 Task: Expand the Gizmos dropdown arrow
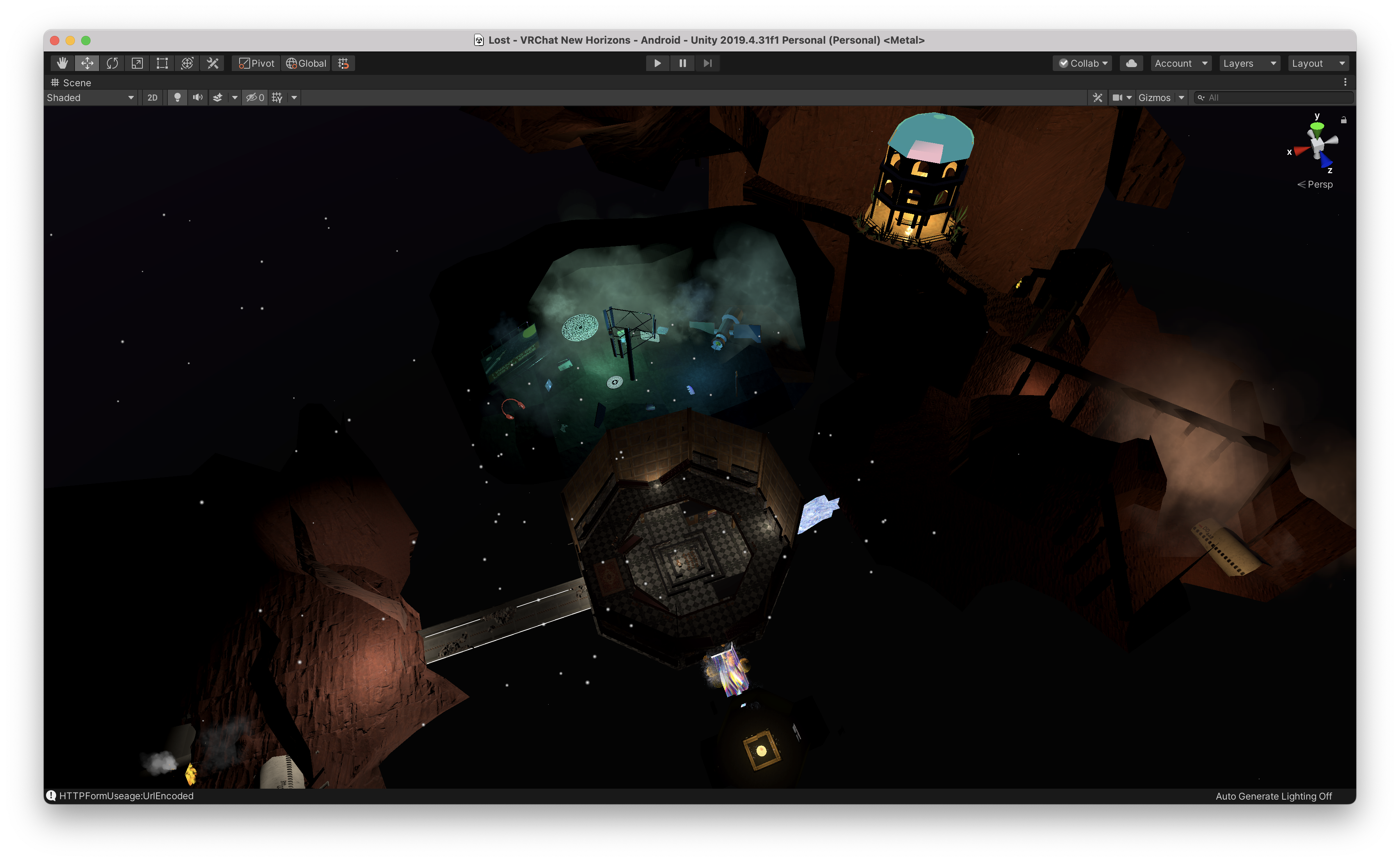[1181, 98]
